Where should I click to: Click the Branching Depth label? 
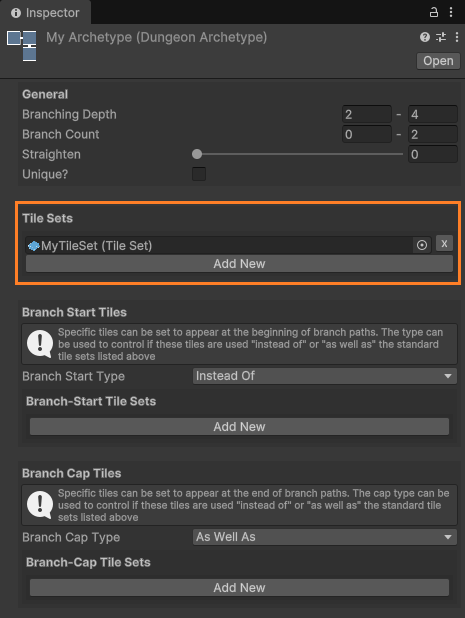point(69,114)
